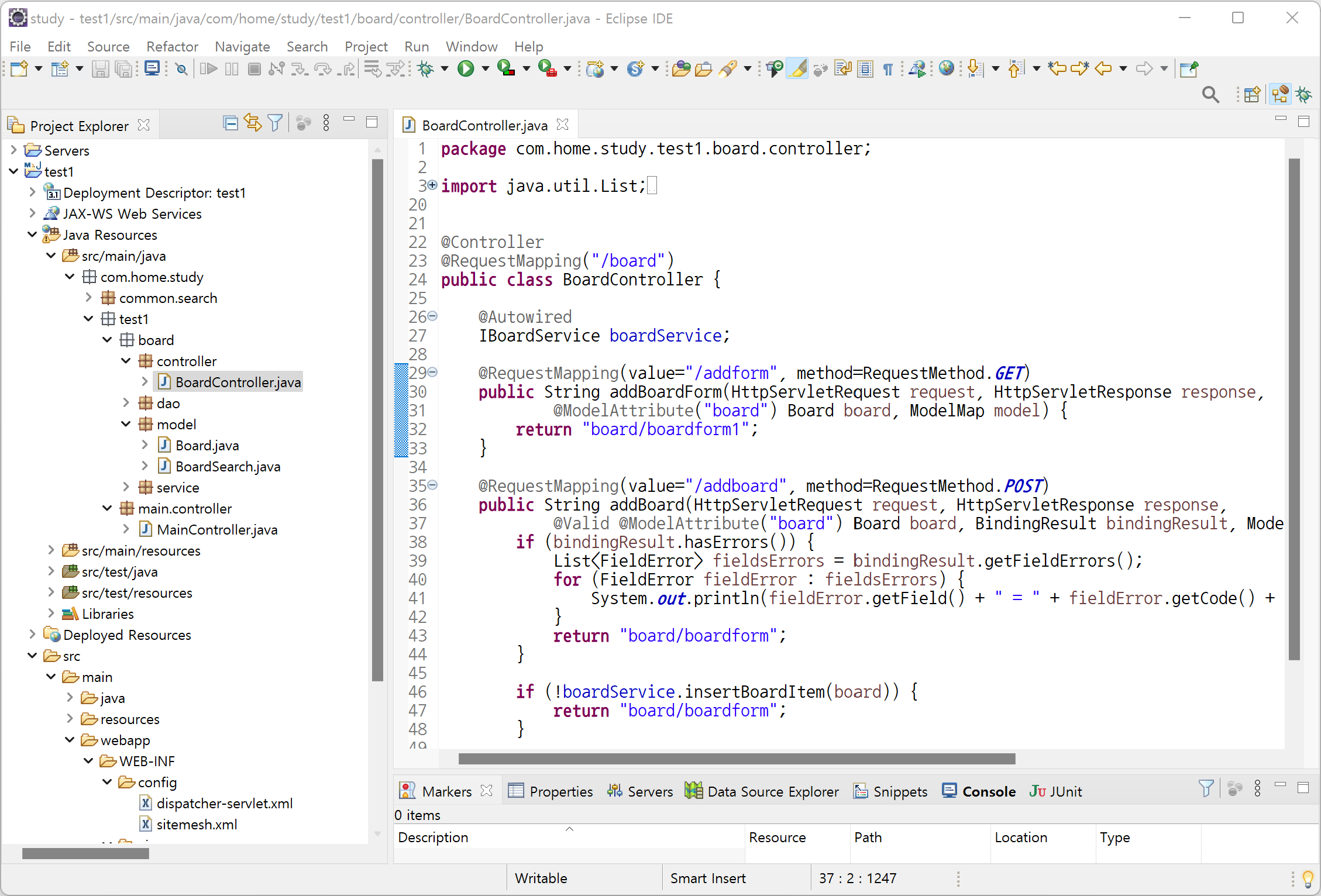
Task: Collapse the Java Resources tree node
Action: click(32, 235)
